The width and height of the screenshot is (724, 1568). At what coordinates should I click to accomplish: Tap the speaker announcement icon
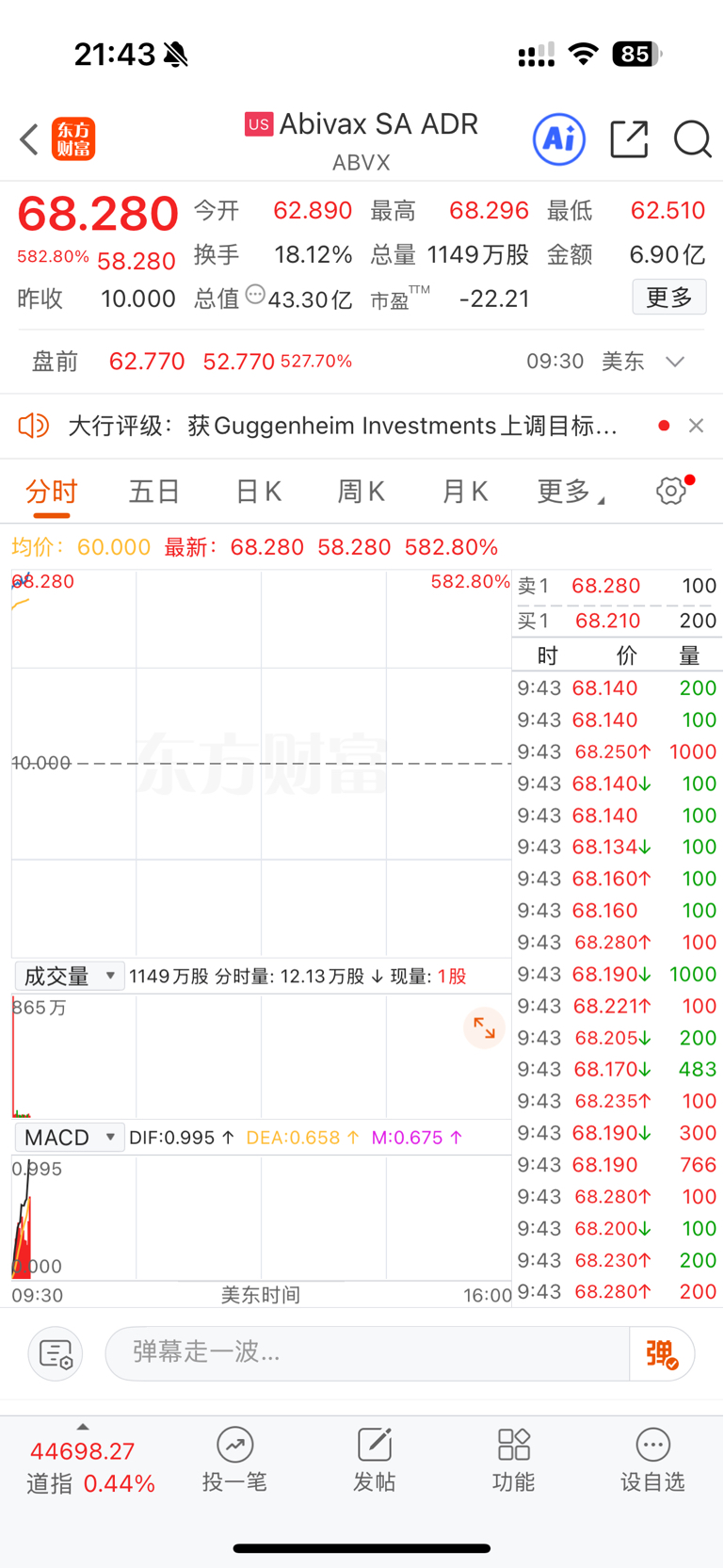pyautogui.click(x=34, y=426)
